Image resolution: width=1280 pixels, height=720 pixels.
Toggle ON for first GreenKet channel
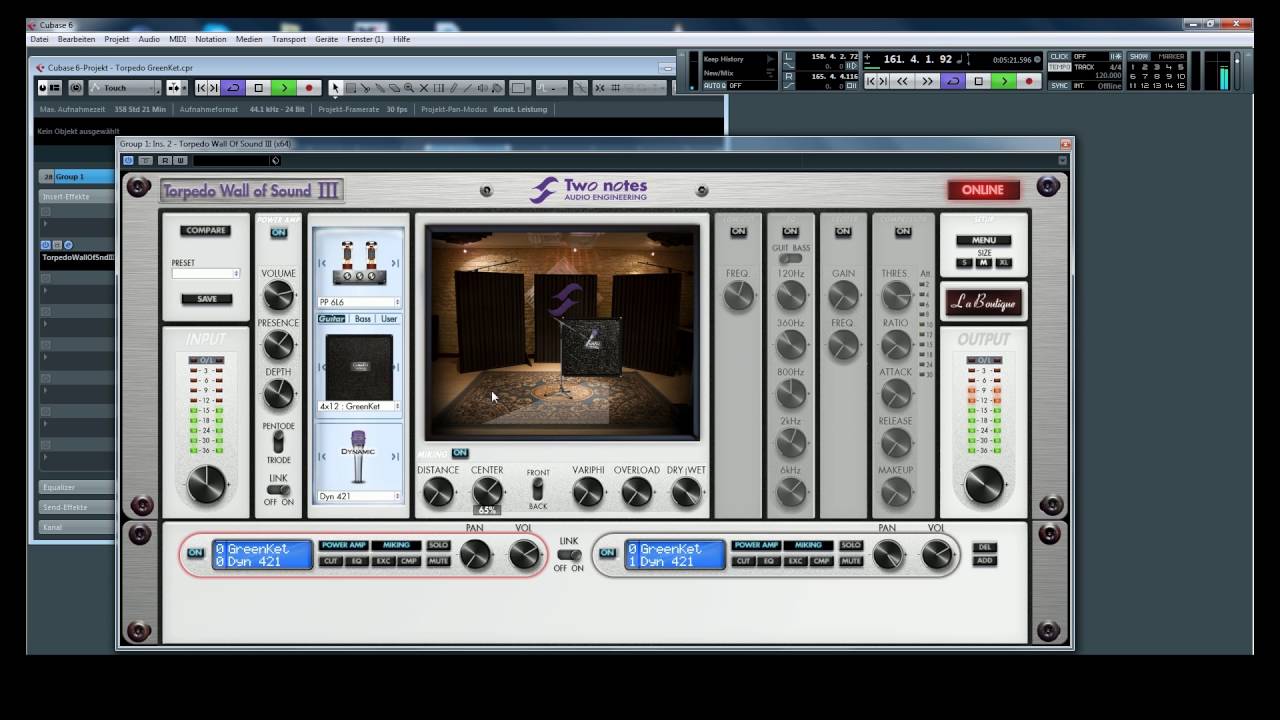click(x=195, y=552)
